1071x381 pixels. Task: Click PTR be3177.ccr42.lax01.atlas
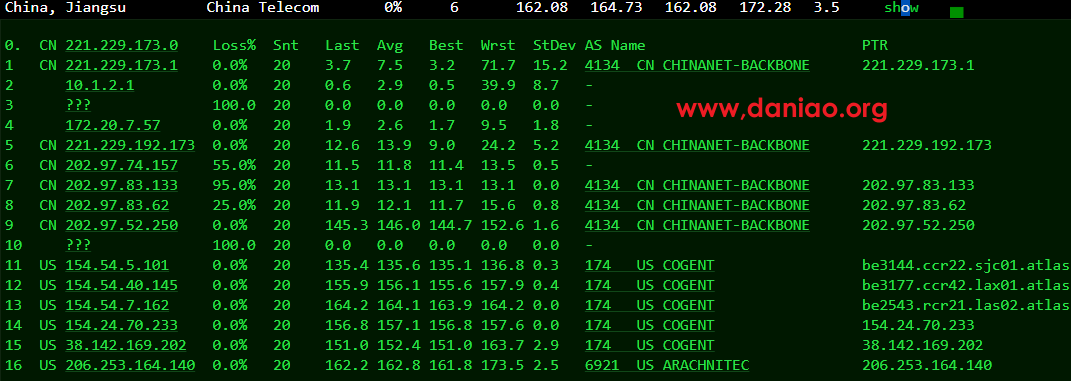point(966,285)
